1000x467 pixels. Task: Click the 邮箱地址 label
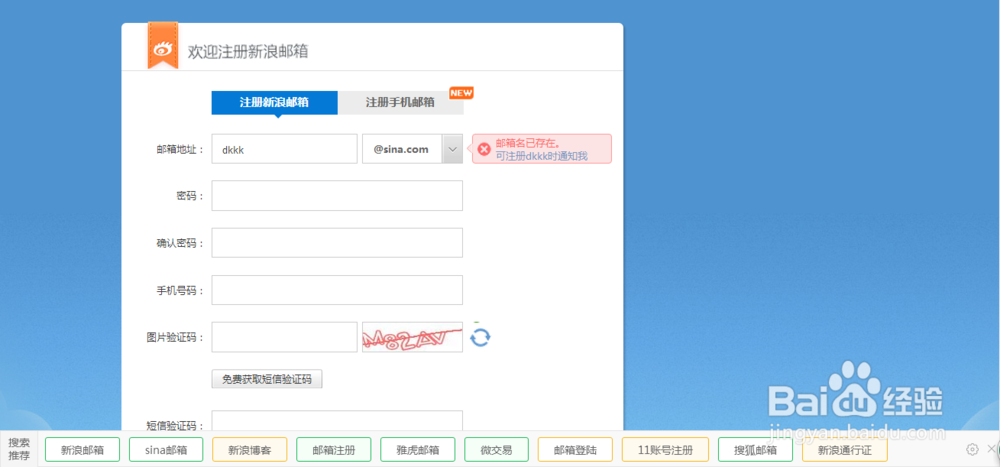click(x=180, y=149)
